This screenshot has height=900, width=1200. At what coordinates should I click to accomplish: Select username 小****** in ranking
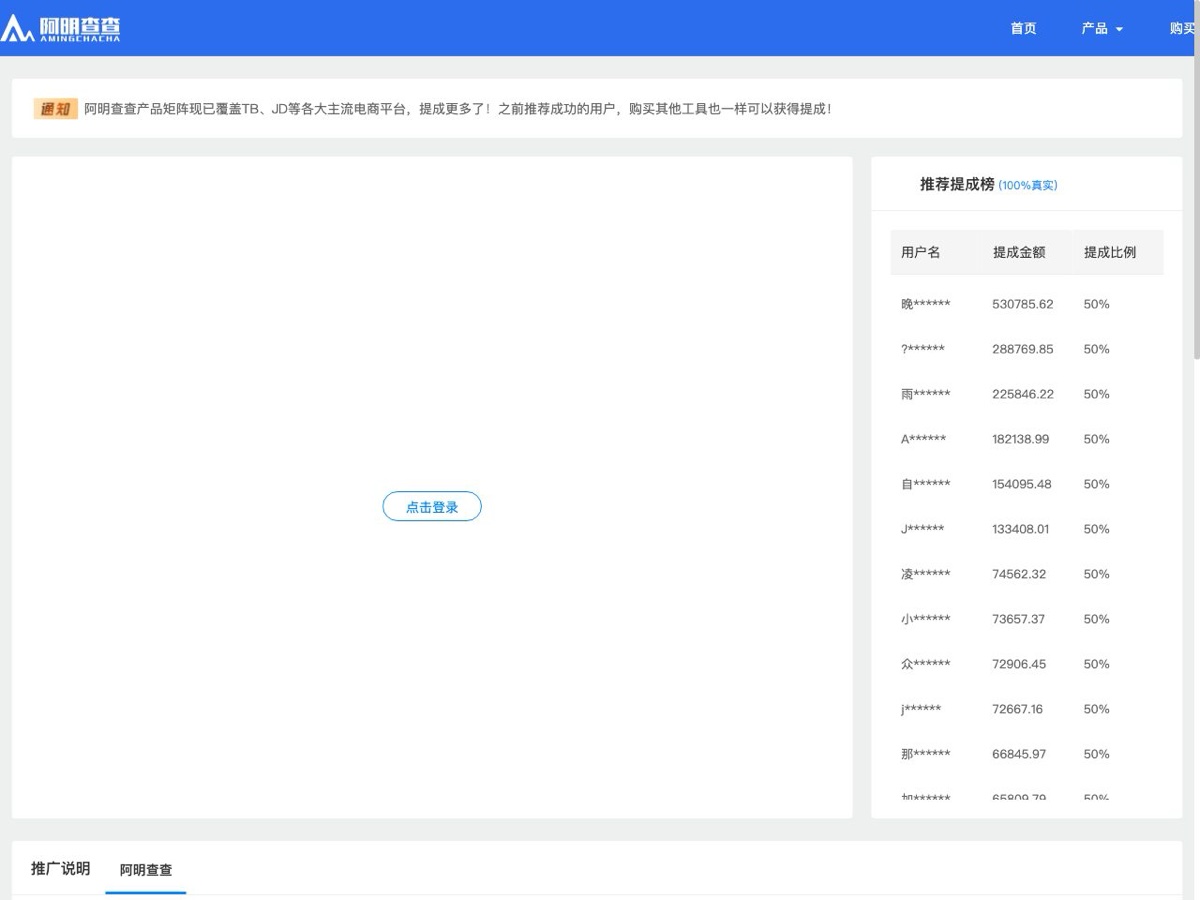click(925, 619)
